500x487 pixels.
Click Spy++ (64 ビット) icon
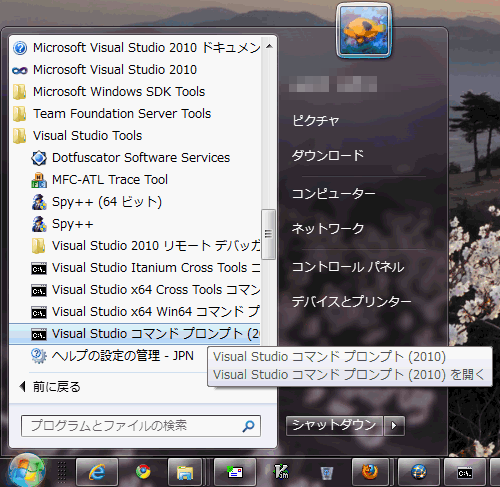coord(39,202)
